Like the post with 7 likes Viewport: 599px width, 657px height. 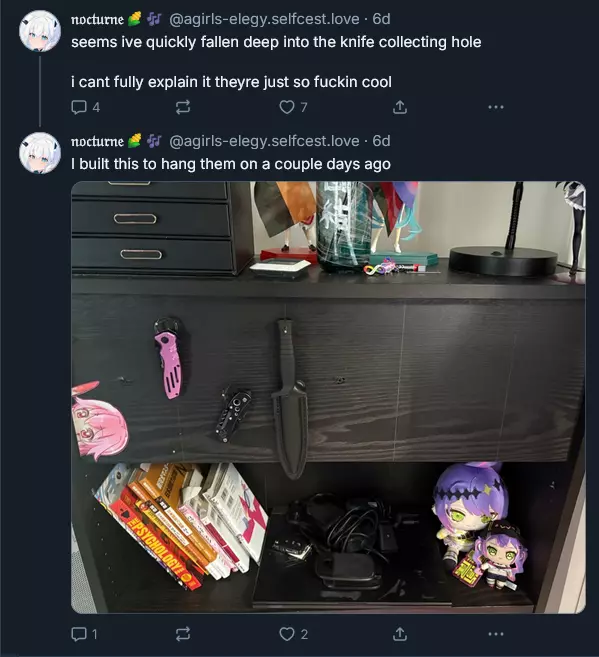coord(293,107)
